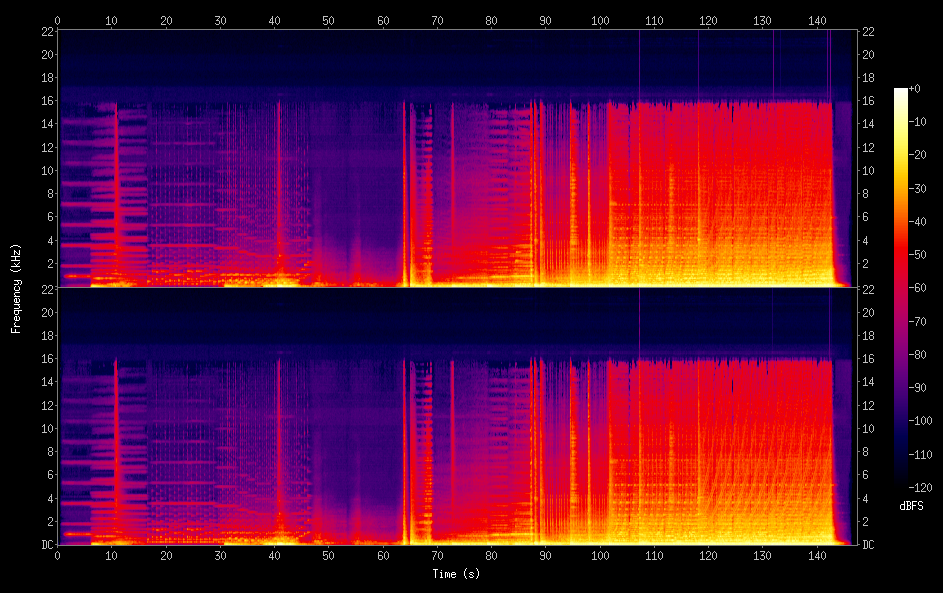Select the 50 second tick on bottom time axis

[328, 556]
